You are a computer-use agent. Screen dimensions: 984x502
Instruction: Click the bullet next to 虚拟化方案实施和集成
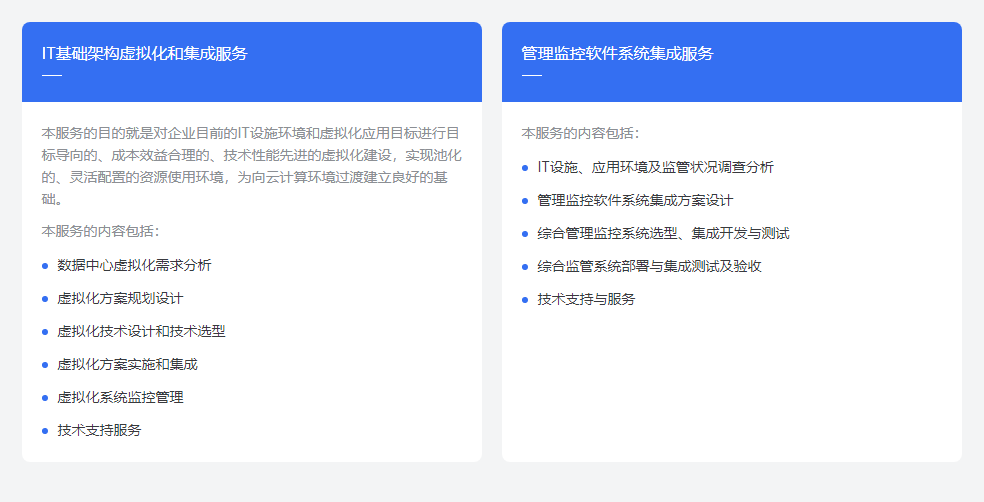coord(45,365)
